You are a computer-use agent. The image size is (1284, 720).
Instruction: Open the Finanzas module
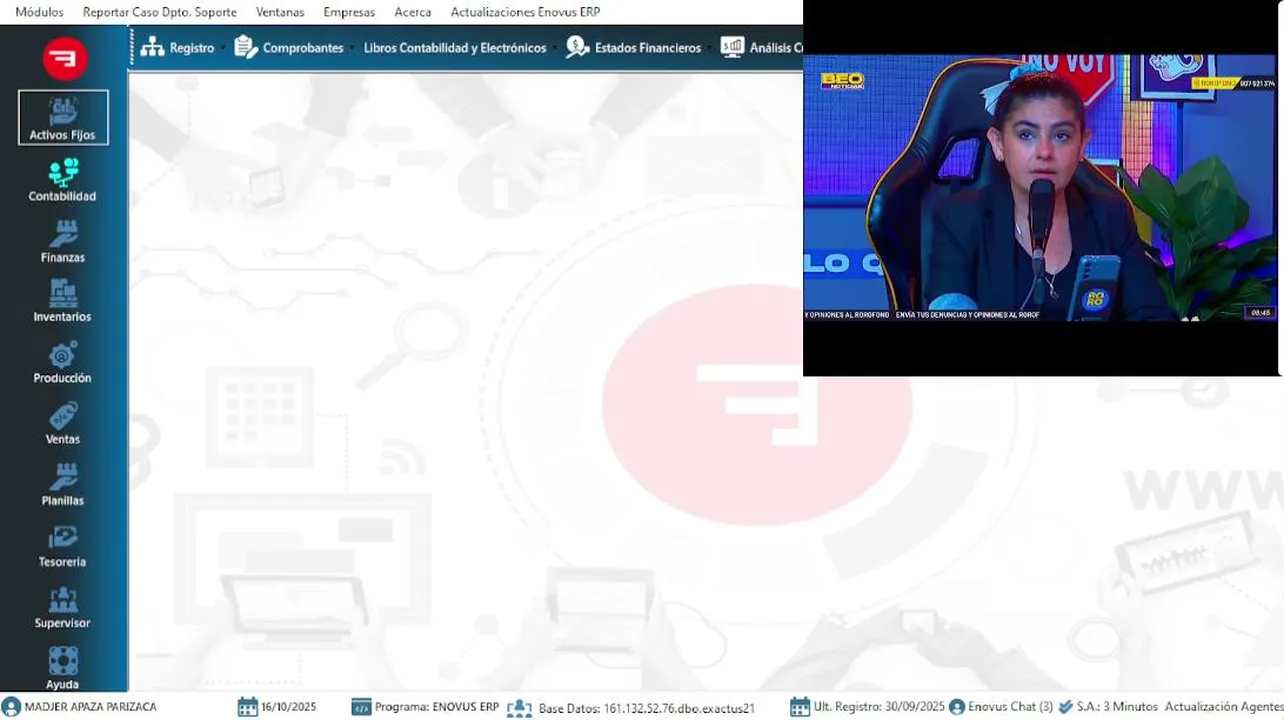[x=63, y=241]
